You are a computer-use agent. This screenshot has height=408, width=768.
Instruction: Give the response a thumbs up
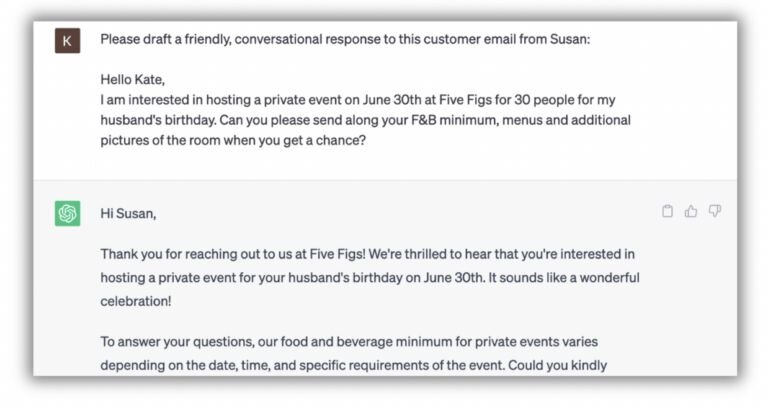point(691,212)
